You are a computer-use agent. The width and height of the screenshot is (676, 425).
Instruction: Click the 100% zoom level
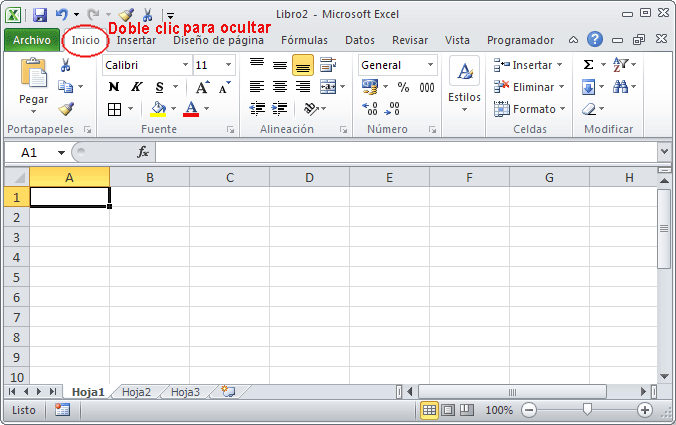tap(499, 410)
